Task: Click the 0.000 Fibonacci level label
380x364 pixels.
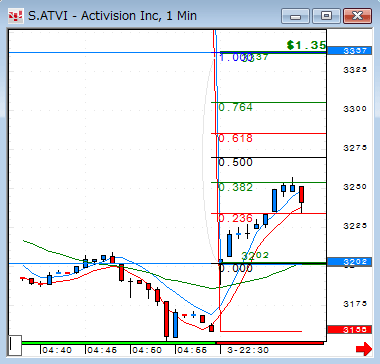Action: point(235,268)
